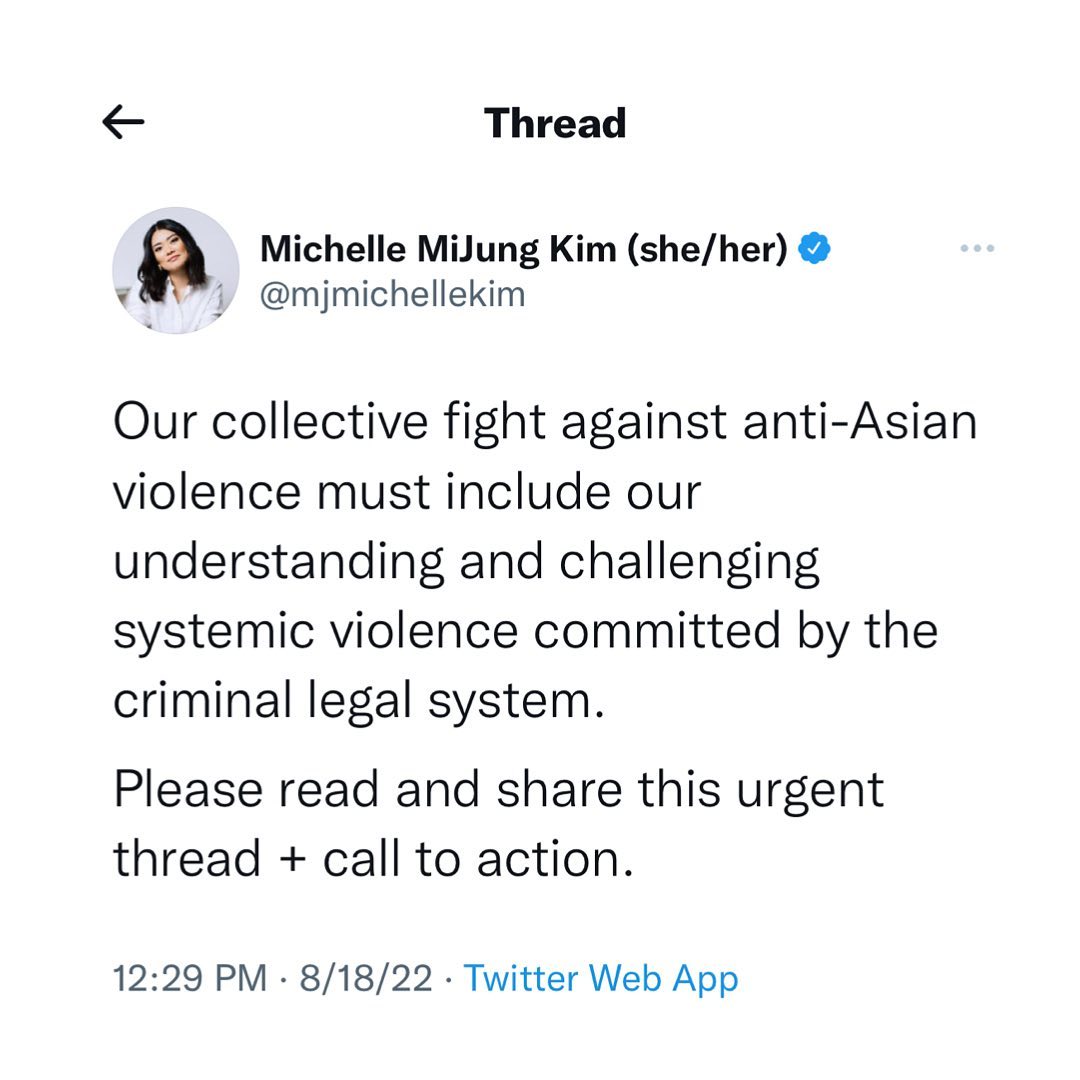Click the text "criminal legal system."

pyautogui.click(x=360, y=701)
